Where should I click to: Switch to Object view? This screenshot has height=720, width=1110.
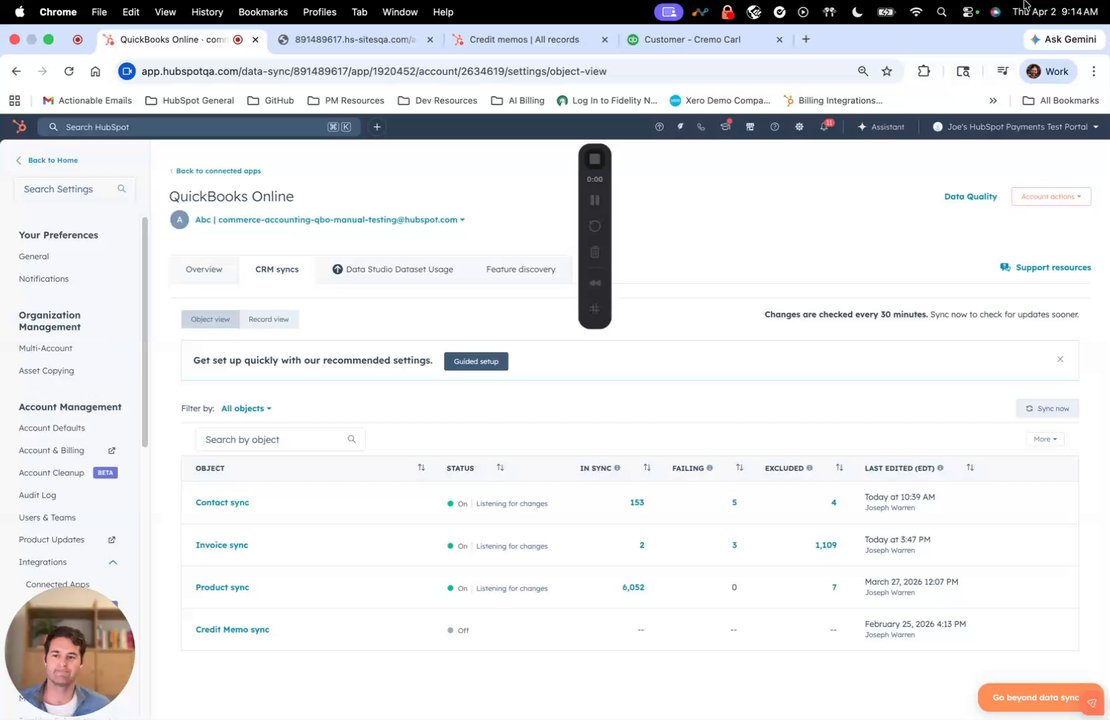[210, 319]
